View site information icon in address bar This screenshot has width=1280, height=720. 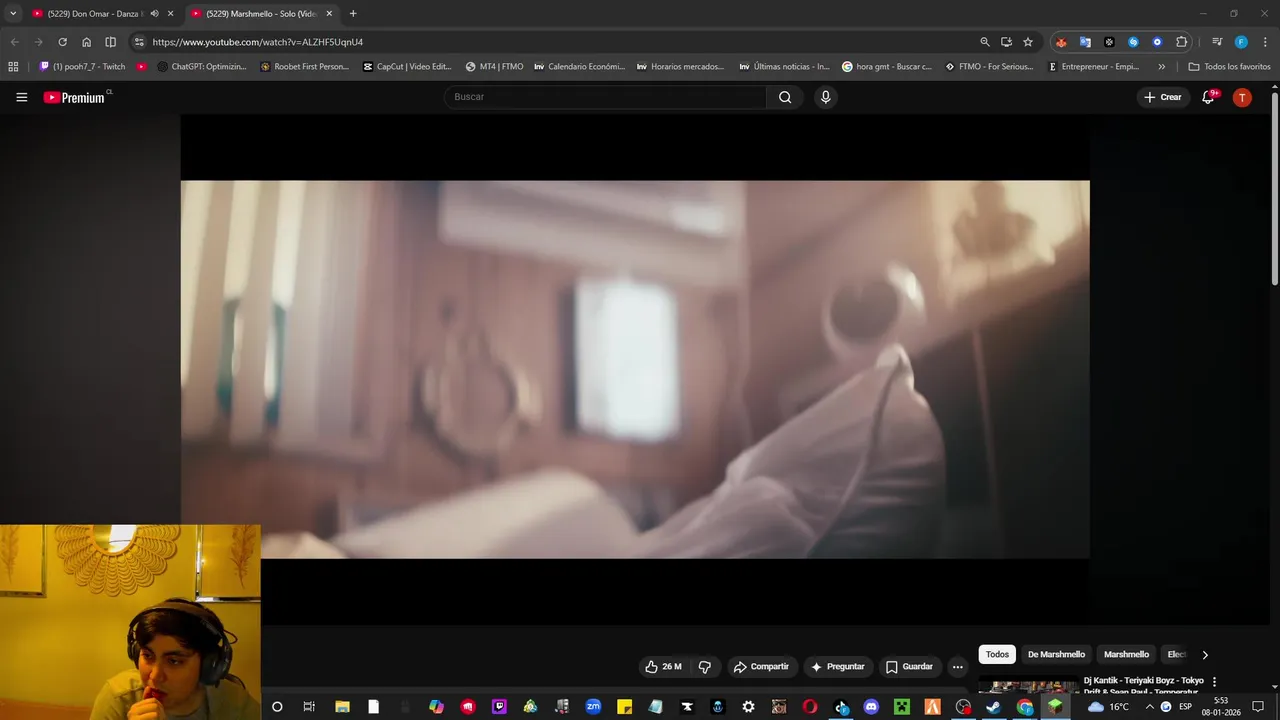139,42
